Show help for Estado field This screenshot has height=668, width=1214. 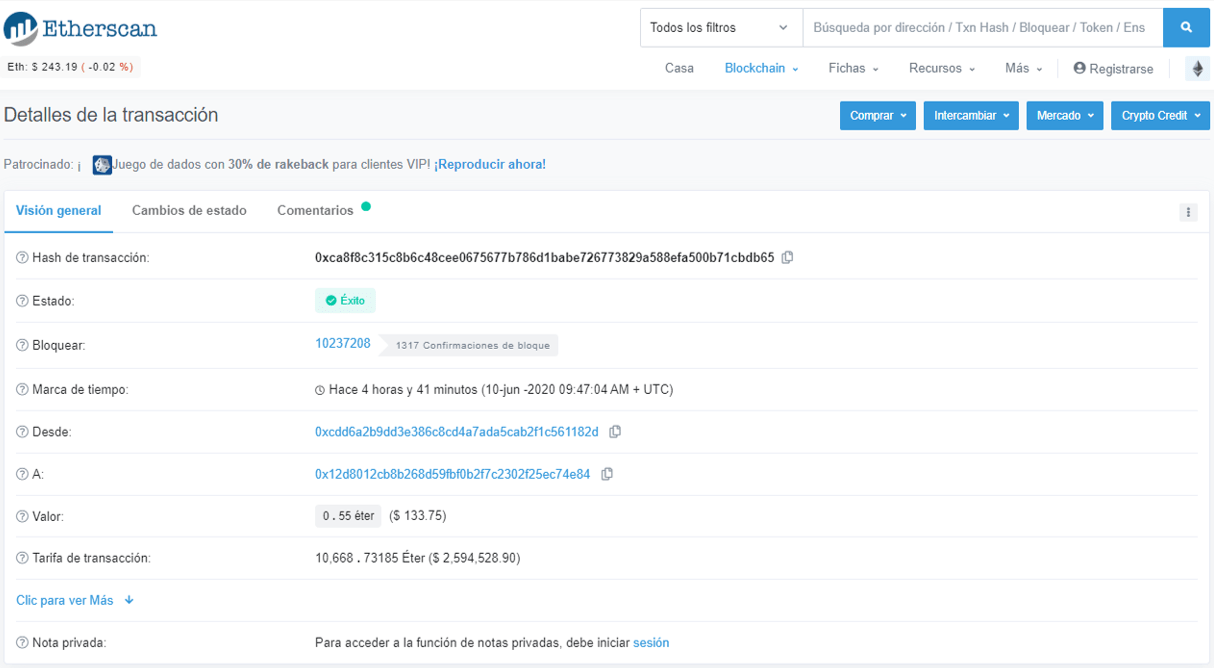click(22, 301)
